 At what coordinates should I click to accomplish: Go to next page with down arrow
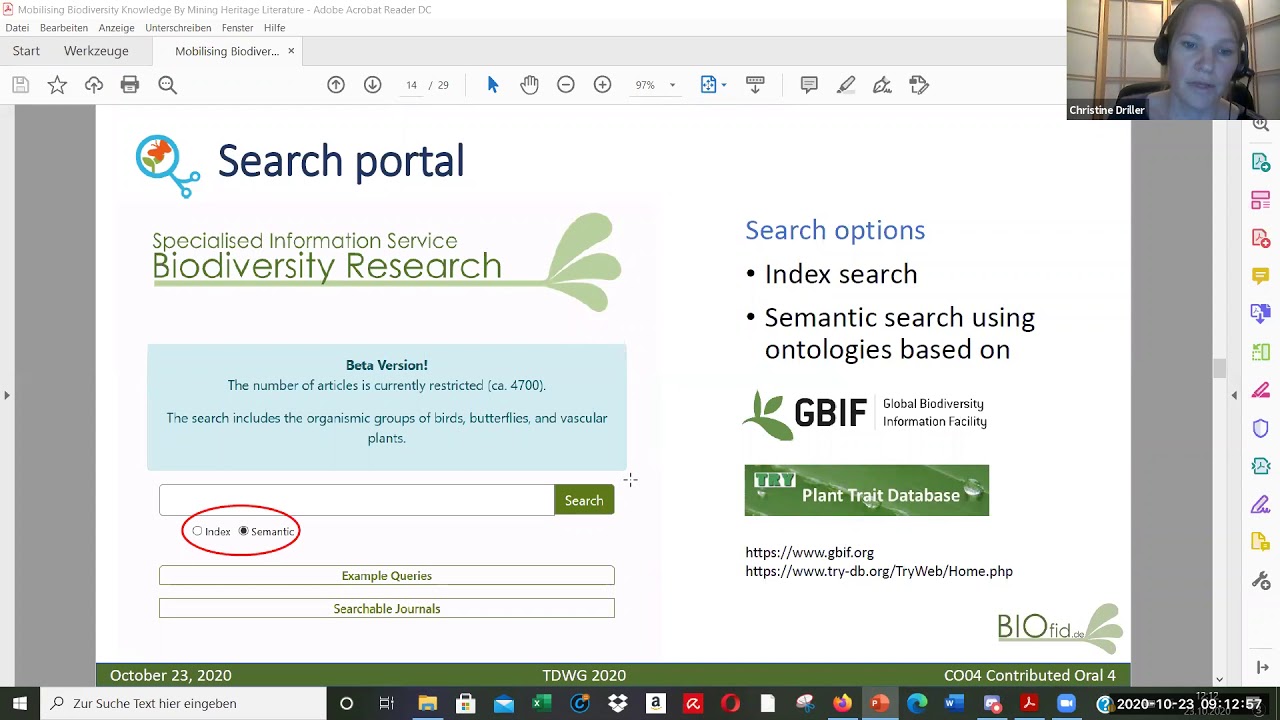pos(372,85)
